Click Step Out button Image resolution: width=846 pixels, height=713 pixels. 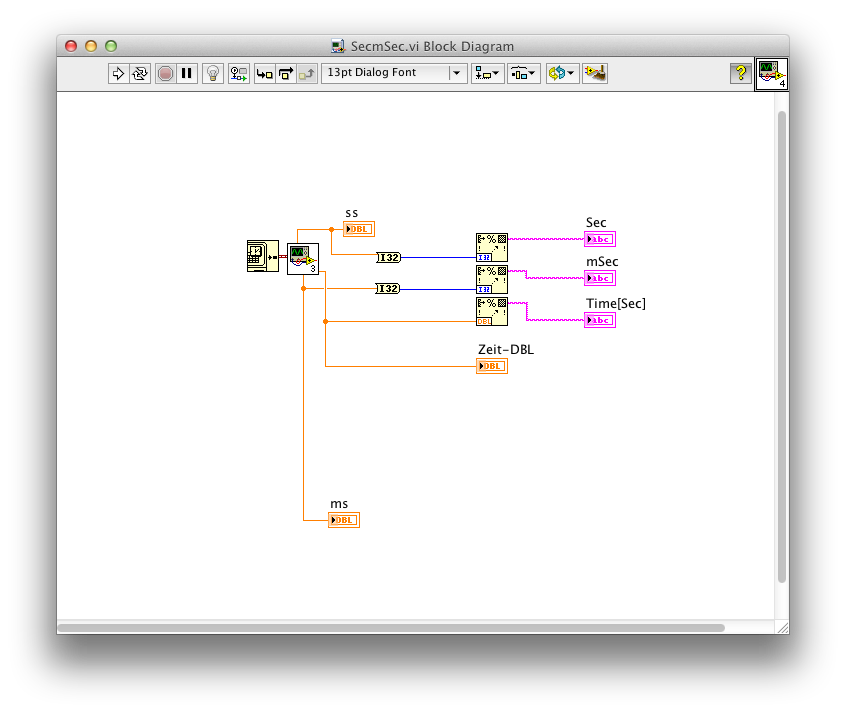pyautogui.click(x=306, y=73)
